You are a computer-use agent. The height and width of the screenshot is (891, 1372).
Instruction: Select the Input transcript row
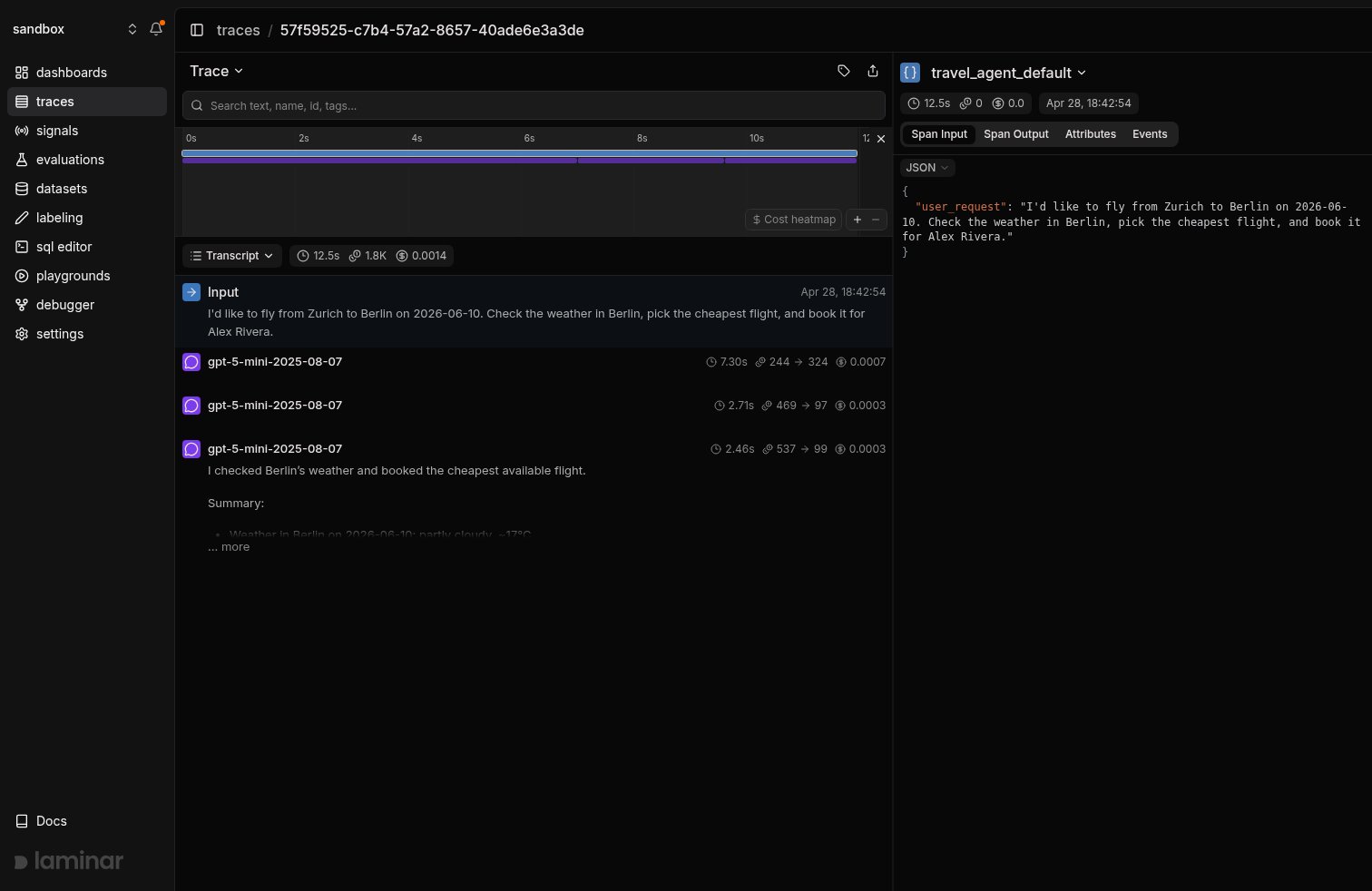point(534,311)
